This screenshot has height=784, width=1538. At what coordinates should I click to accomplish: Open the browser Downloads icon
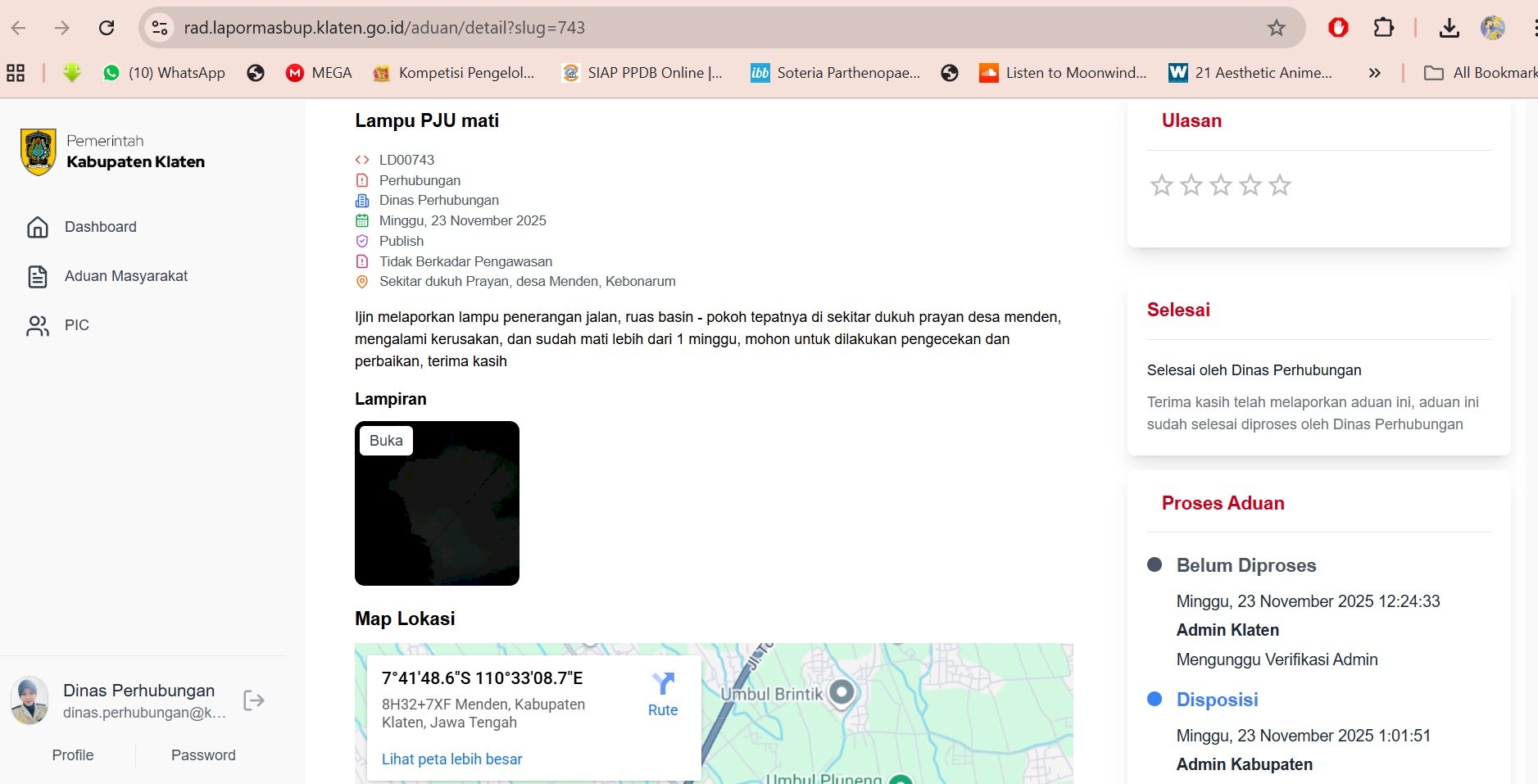pos(1450,27)
